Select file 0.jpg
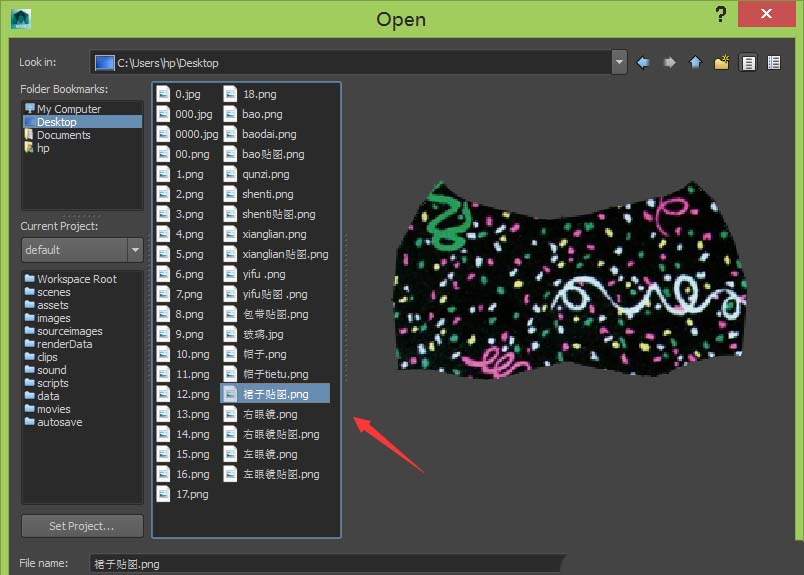 point(178,94)
